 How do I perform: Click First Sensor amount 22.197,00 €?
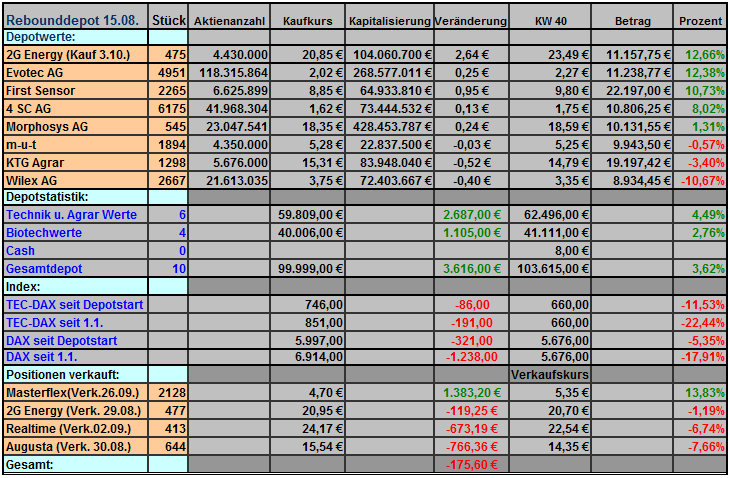click(632, 90)
